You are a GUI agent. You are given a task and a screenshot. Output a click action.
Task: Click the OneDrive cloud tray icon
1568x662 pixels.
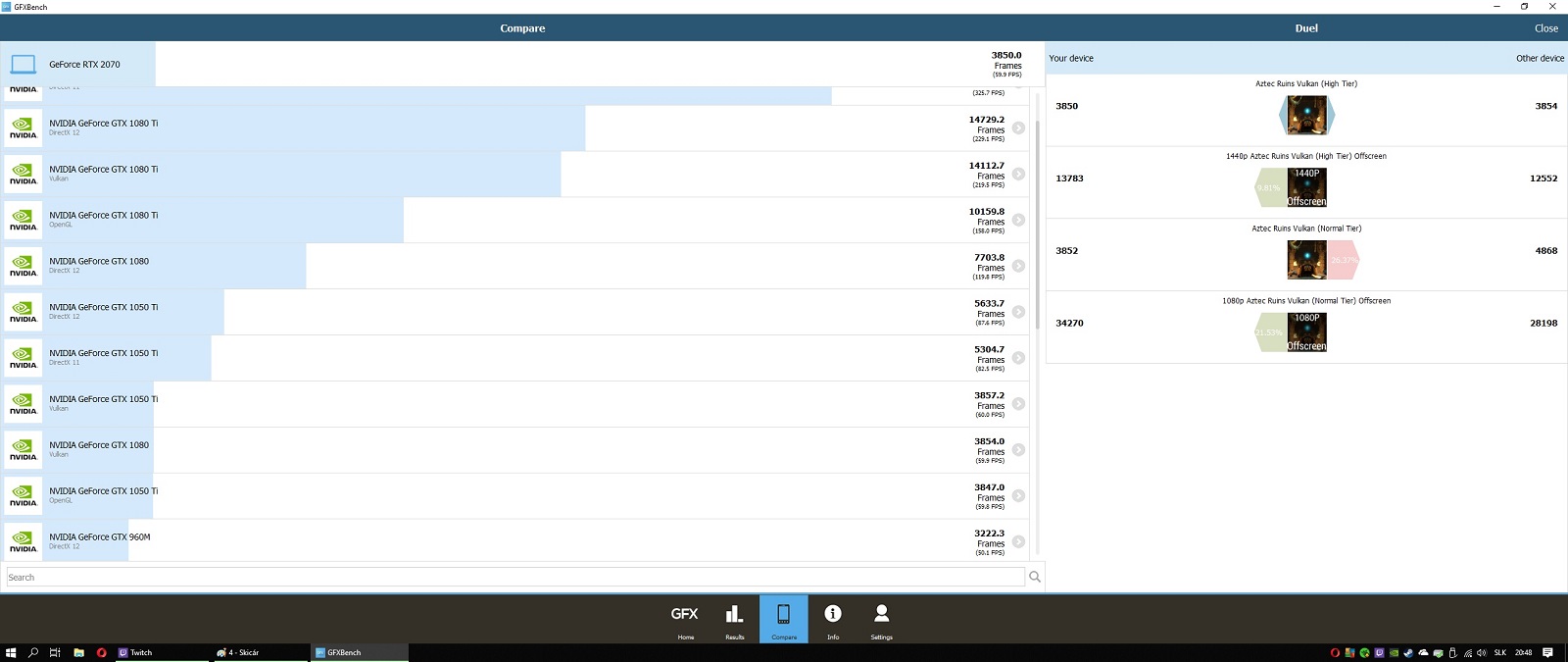tap(1423, 652)
